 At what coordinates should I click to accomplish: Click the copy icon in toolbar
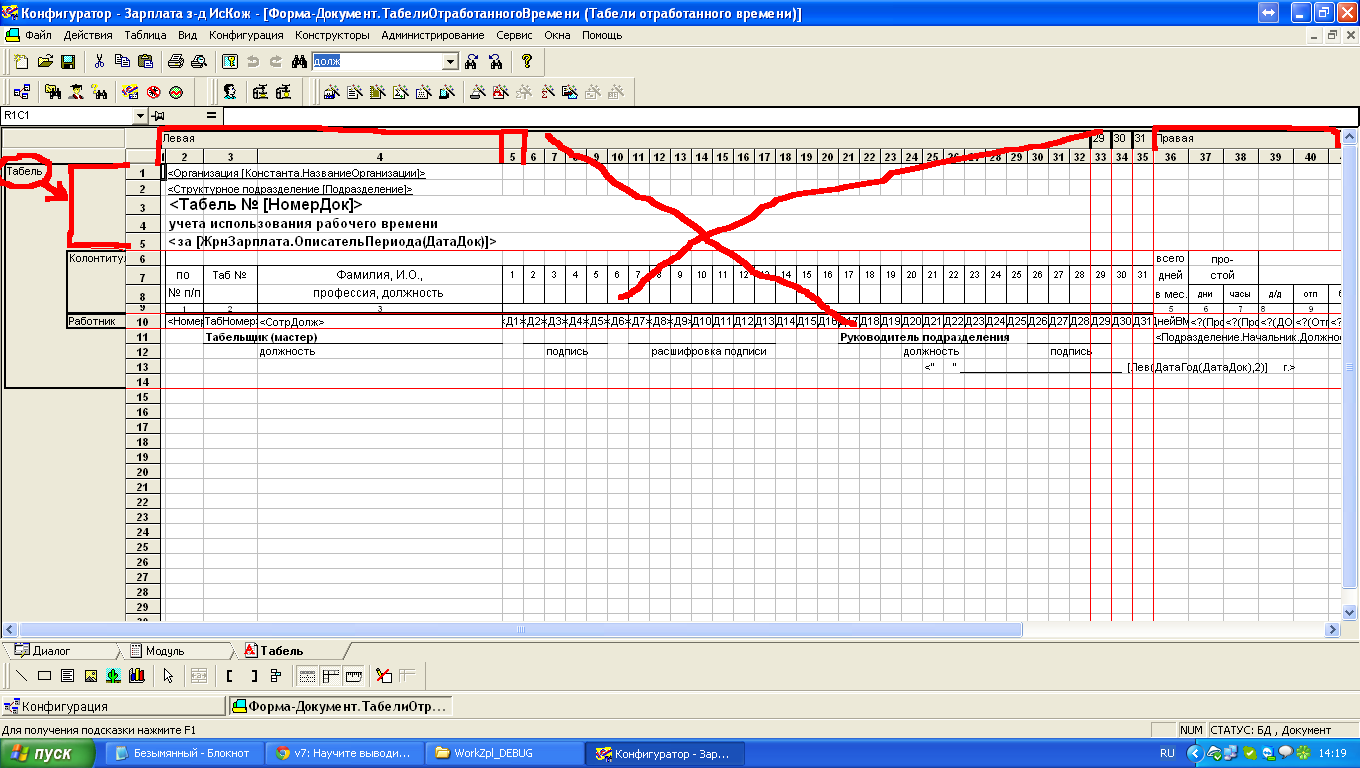pyautogui.click(x=122, y=61)
